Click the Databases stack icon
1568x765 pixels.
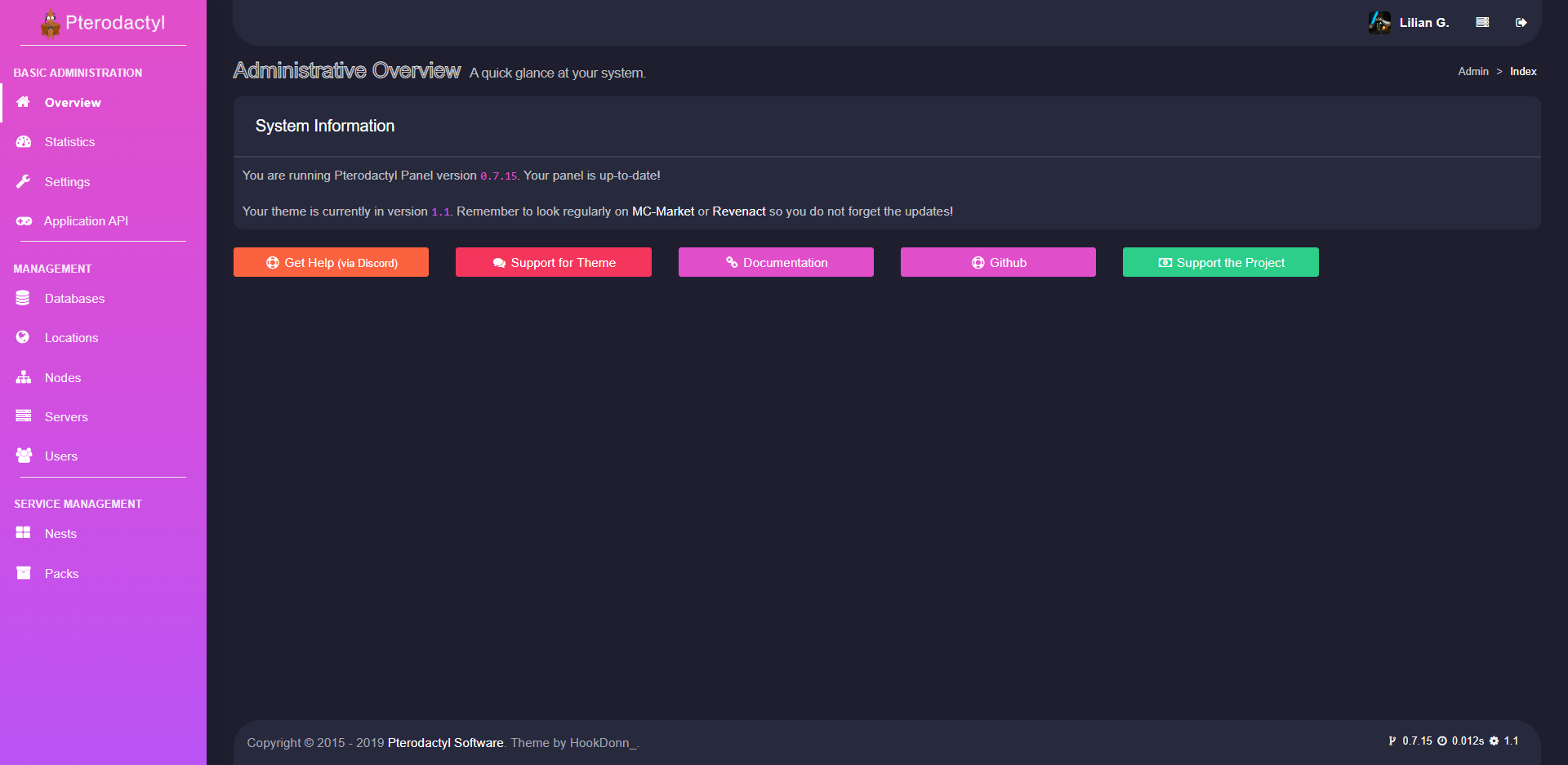point(23,299)
